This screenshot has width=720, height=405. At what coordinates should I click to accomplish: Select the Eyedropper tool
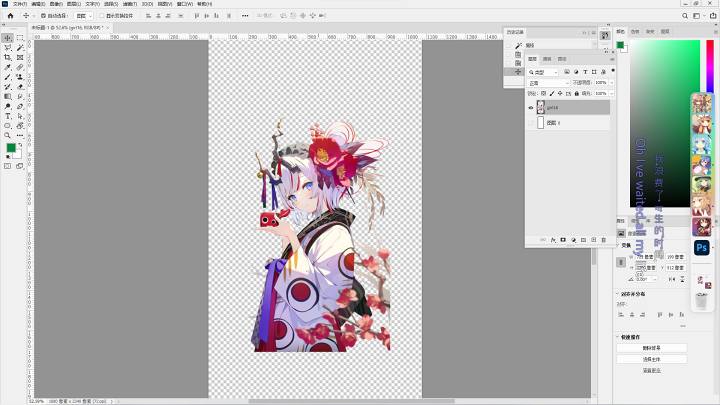click(x=8, y=68)
